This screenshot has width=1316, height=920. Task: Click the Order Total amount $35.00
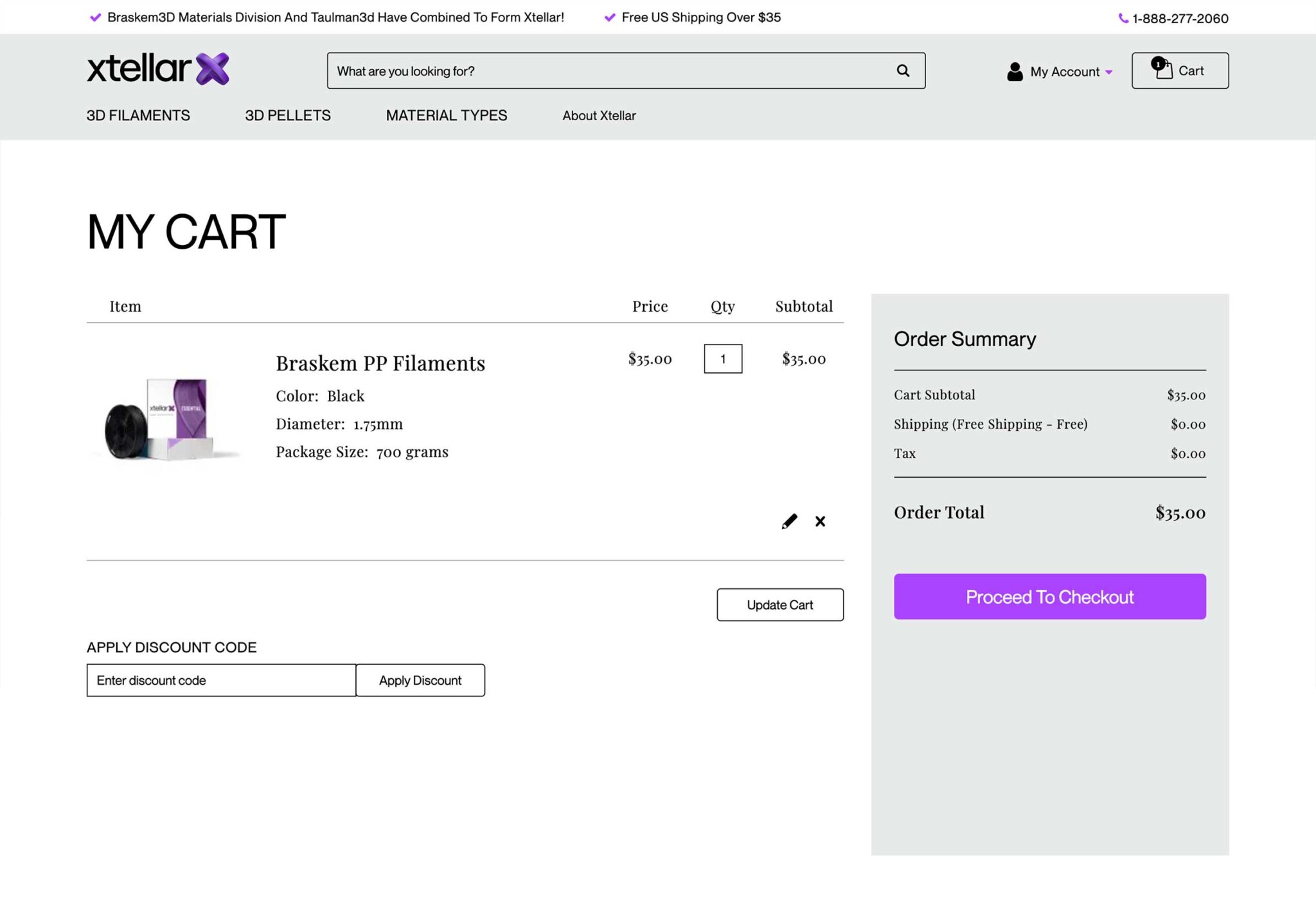pos(1180,512)
